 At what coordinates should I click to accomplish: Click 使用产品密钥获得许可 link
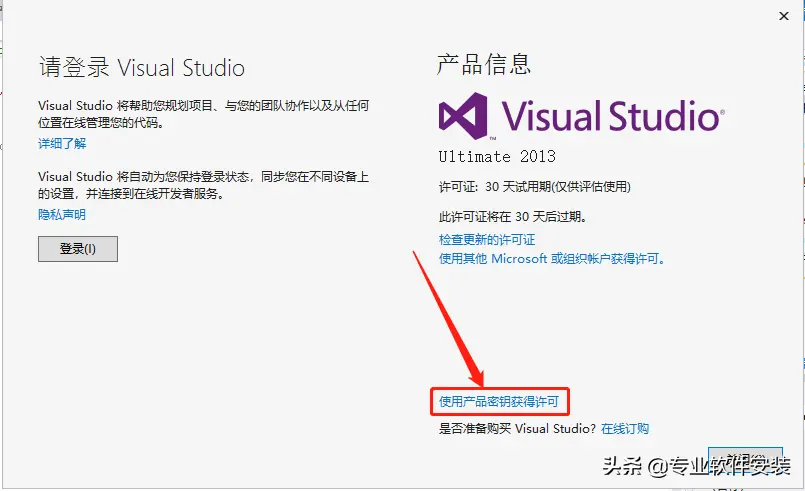[499, 401]
